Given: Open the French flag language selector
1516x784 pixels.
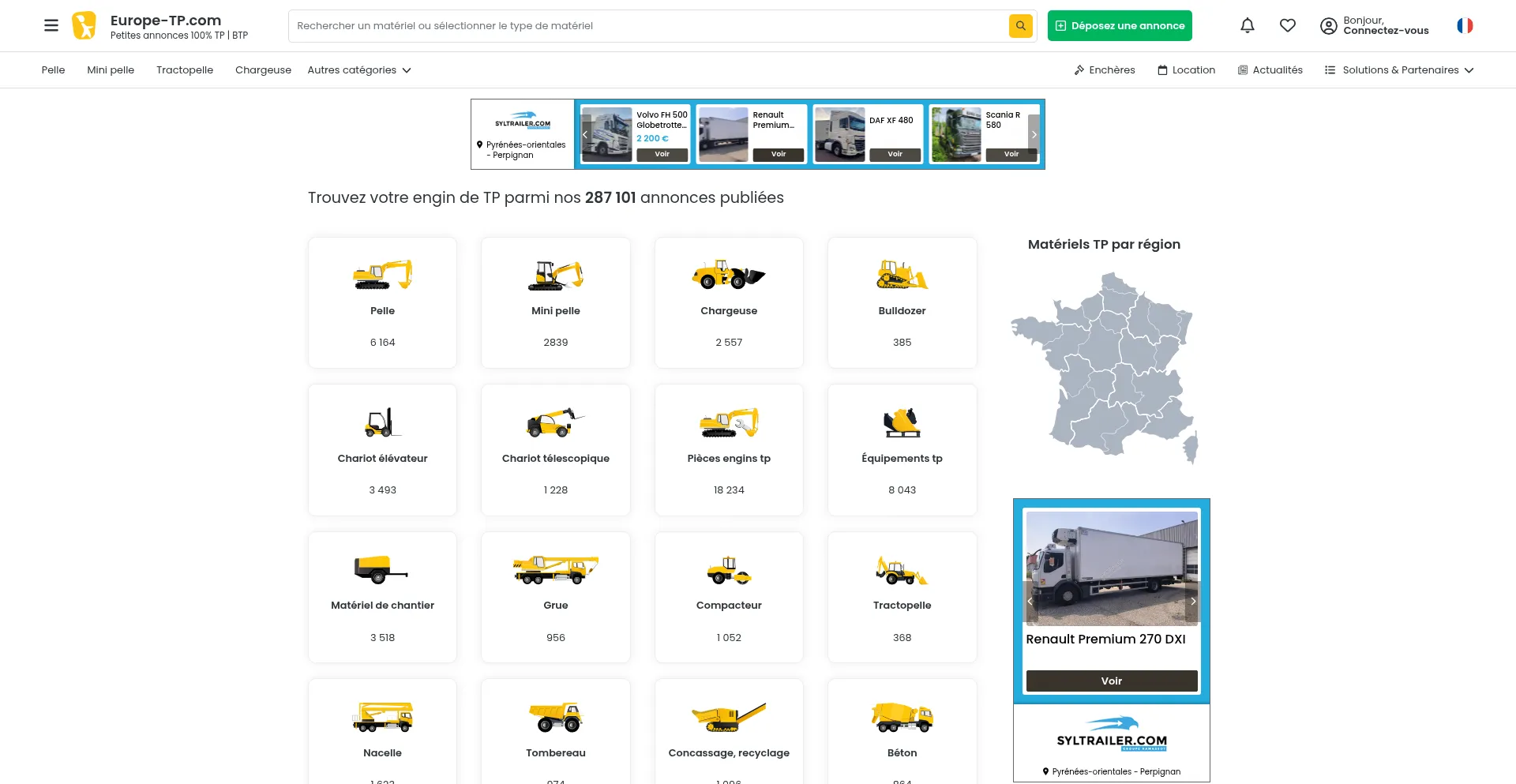Looking at the screenshot, I should point(1465,25).
